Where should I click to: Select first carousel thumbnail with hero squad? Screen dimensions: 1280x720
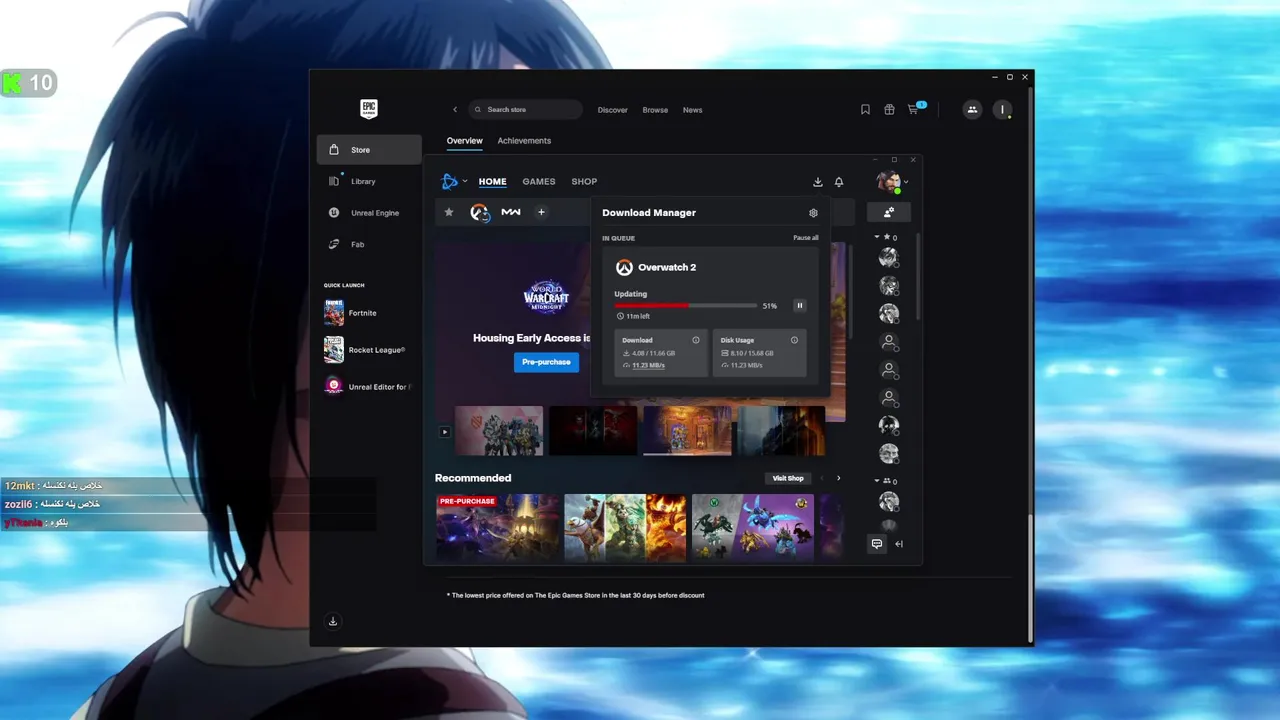click(499, 431)
